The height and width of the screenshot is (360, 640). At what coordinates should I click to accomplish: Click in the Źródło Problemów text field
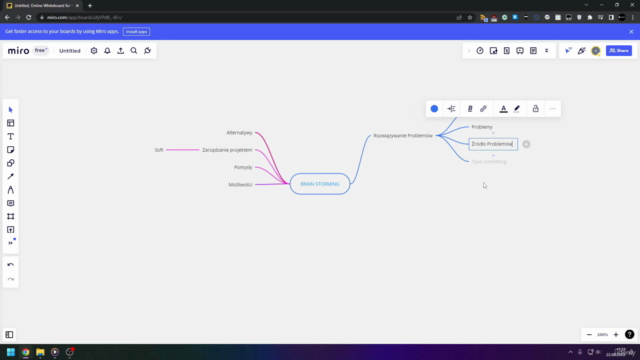click(493, 144)
